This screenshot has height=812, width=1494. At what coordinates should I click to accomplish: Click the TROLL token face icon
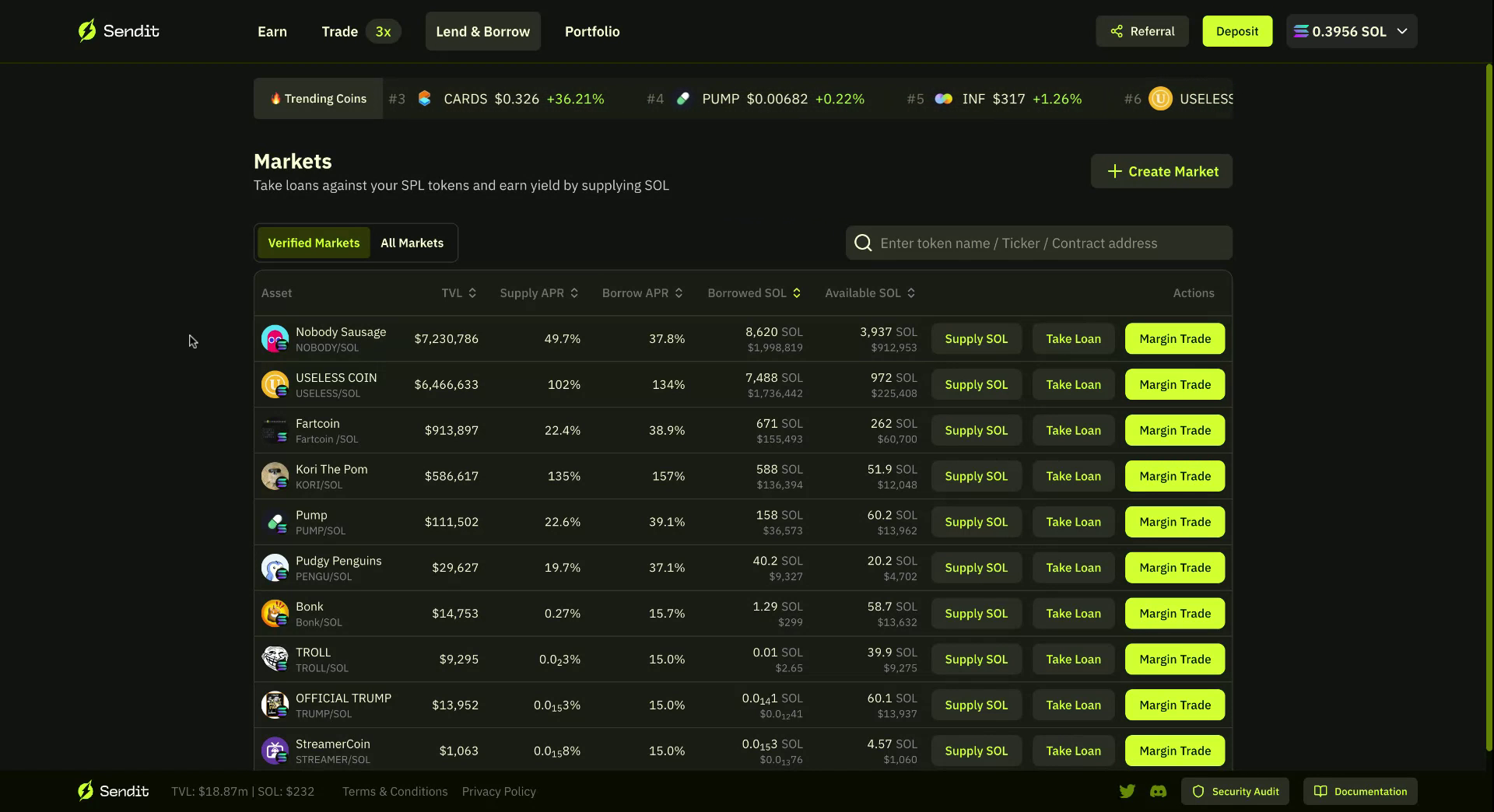(x=275, y=660)
